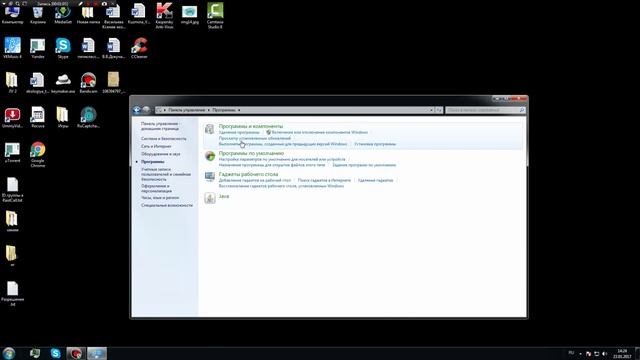Select the MediaGet desktop shortcut
640x360 pixels.
63,13
